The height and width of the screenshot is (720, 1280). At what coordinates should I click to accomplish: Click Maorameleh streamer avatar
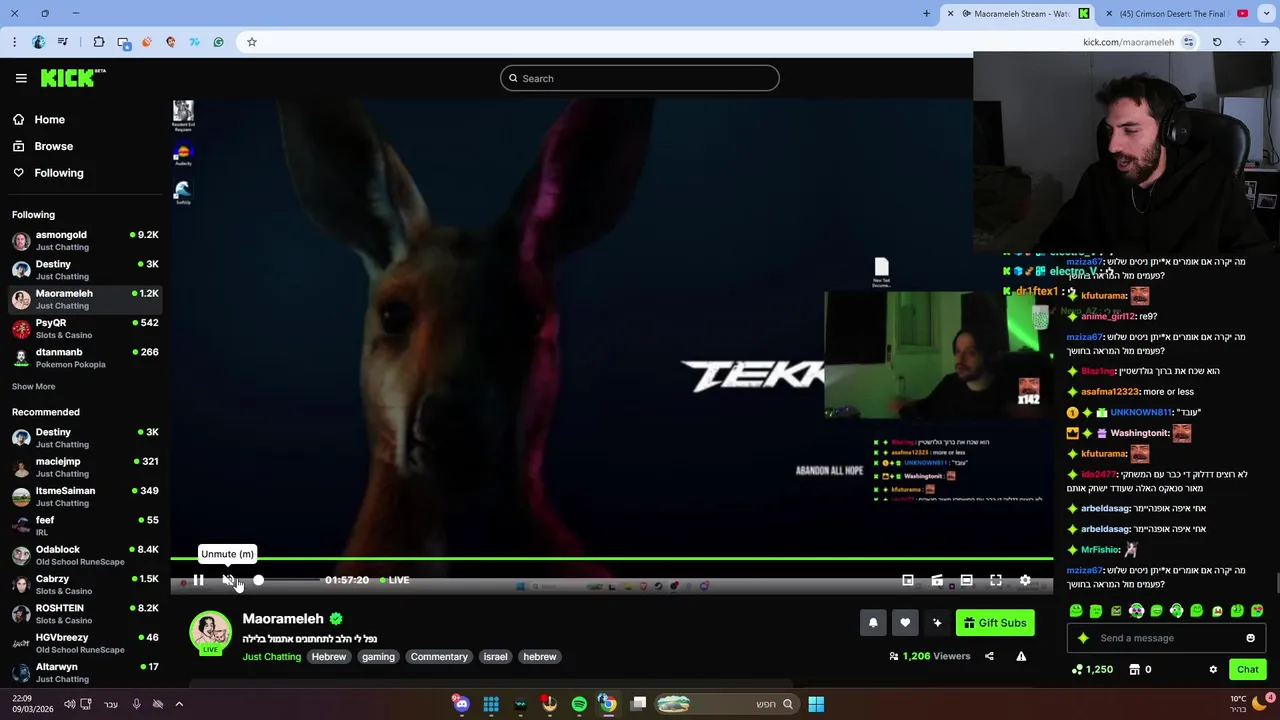coord(210,632)
